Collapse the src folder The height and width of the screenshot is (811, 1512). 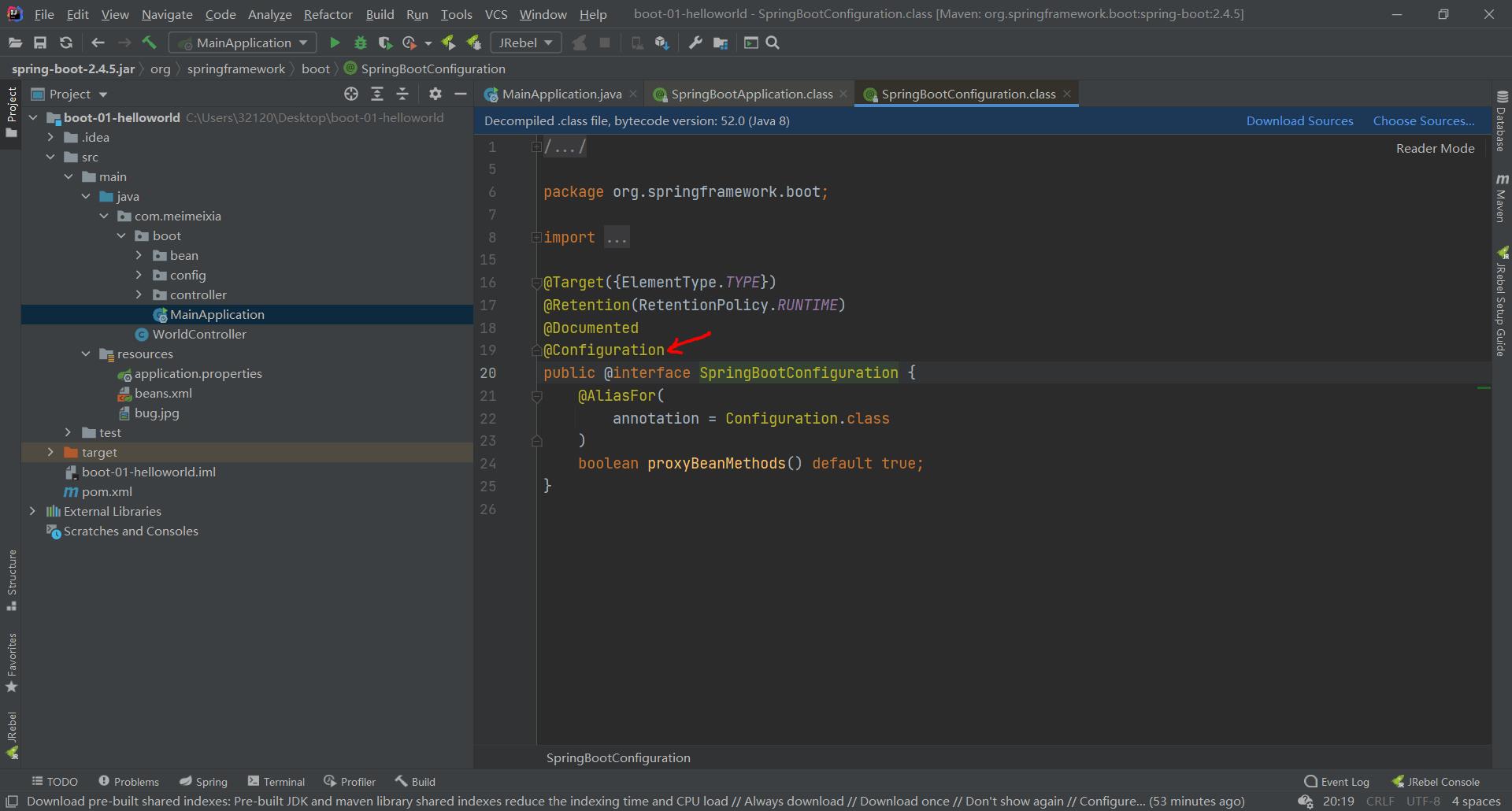[50, 157]
